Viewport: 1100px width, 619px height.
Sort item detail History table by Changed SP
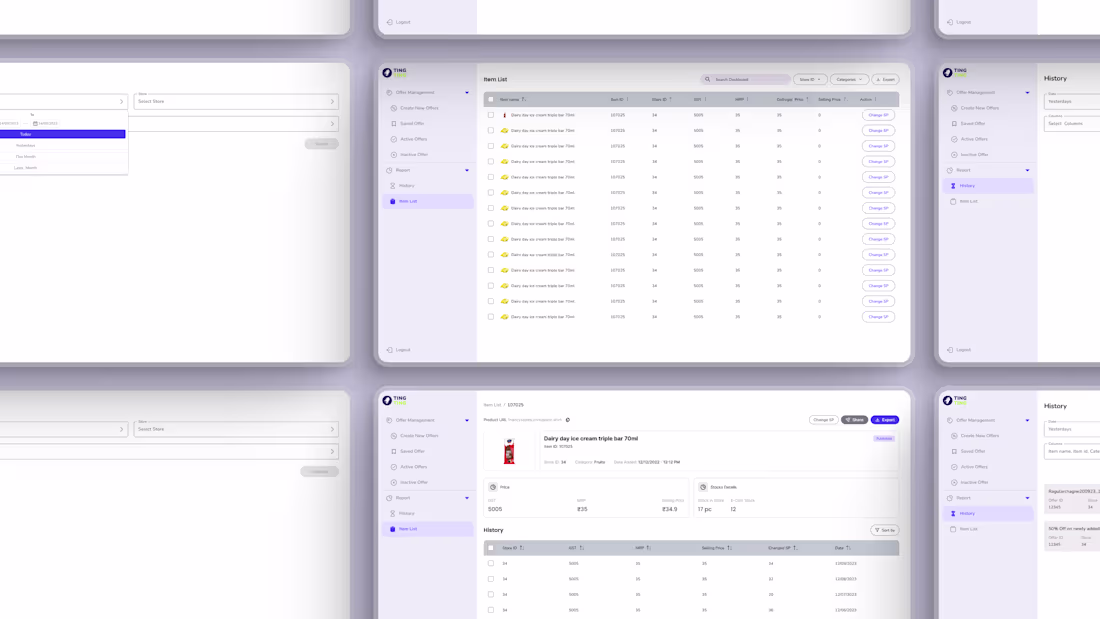795,548
